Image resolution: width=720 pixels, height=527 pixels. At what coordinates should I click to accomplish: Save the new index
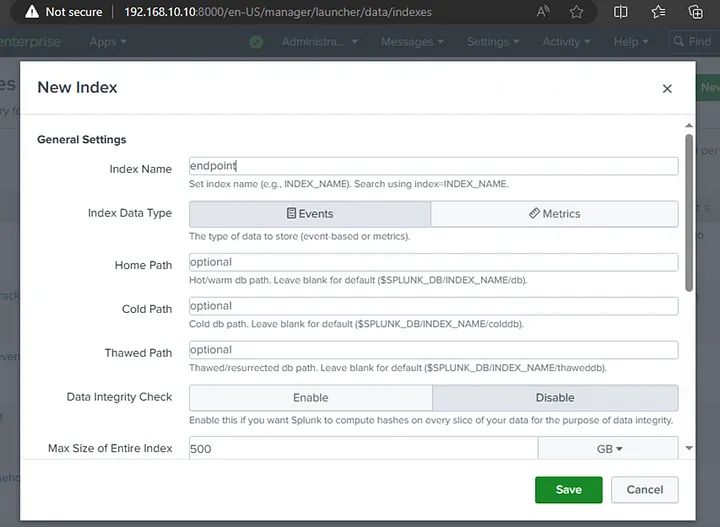(x=568, y=490)
